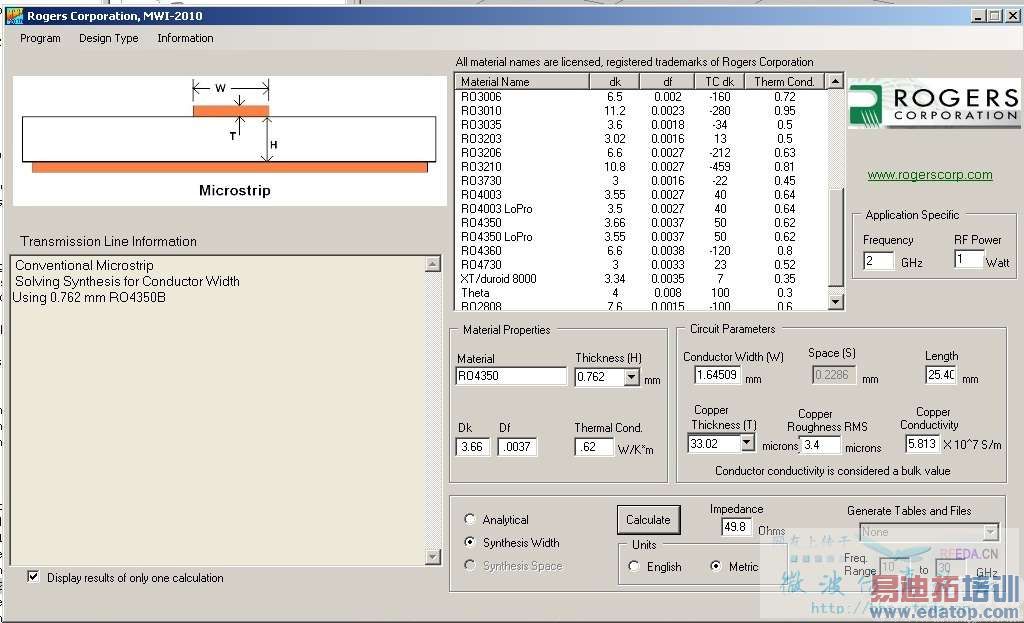Click 'Using 0.762 mm RO4350B' result line
This screenshot has width=1024, height=623.
(x=89, y=297)
